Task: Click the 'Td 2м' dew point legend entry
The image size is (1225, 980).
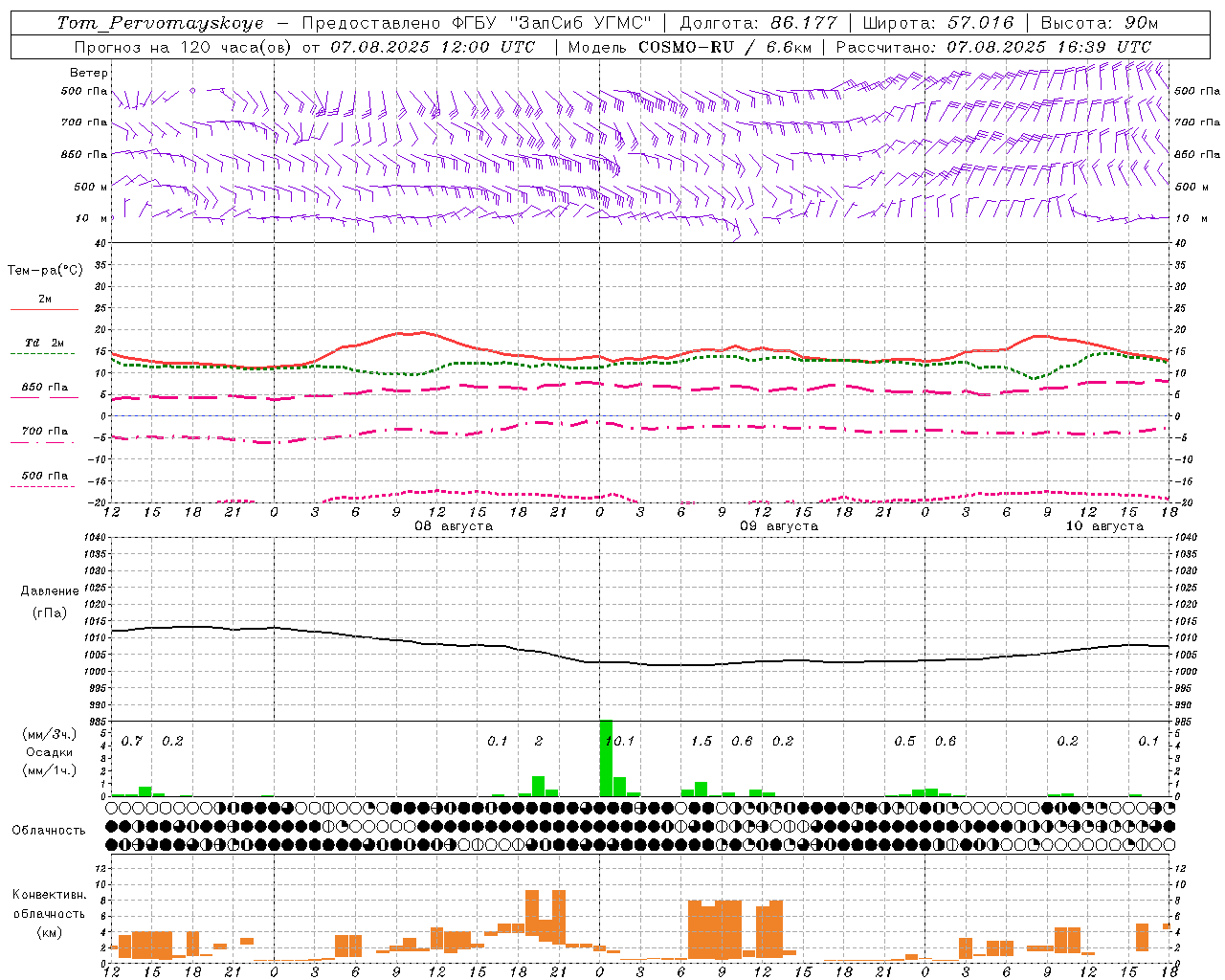Action: [45, 343]
